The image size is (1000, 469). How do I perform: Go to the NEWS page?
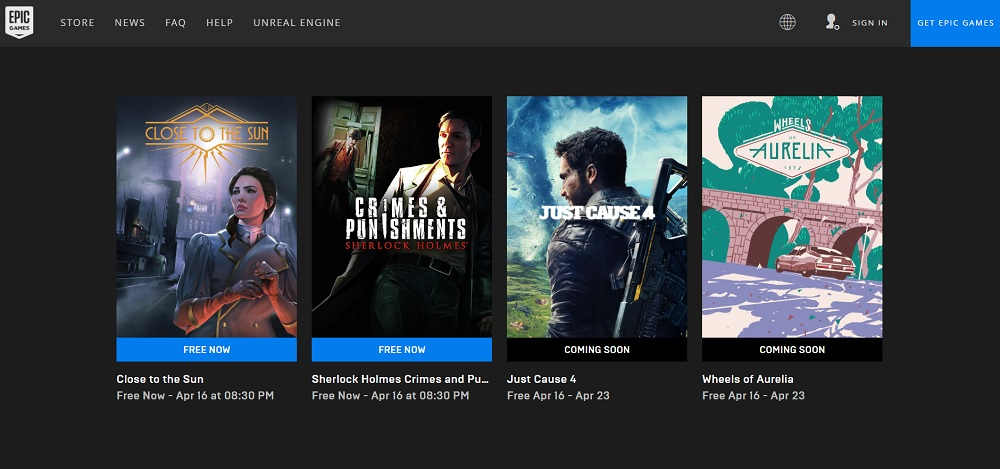pyautogui.click(x=129, y=23)
